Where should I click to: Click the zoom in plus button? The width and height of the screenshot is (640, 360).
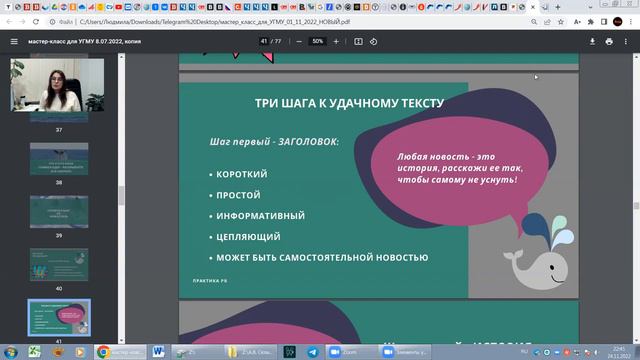point(336,42)
